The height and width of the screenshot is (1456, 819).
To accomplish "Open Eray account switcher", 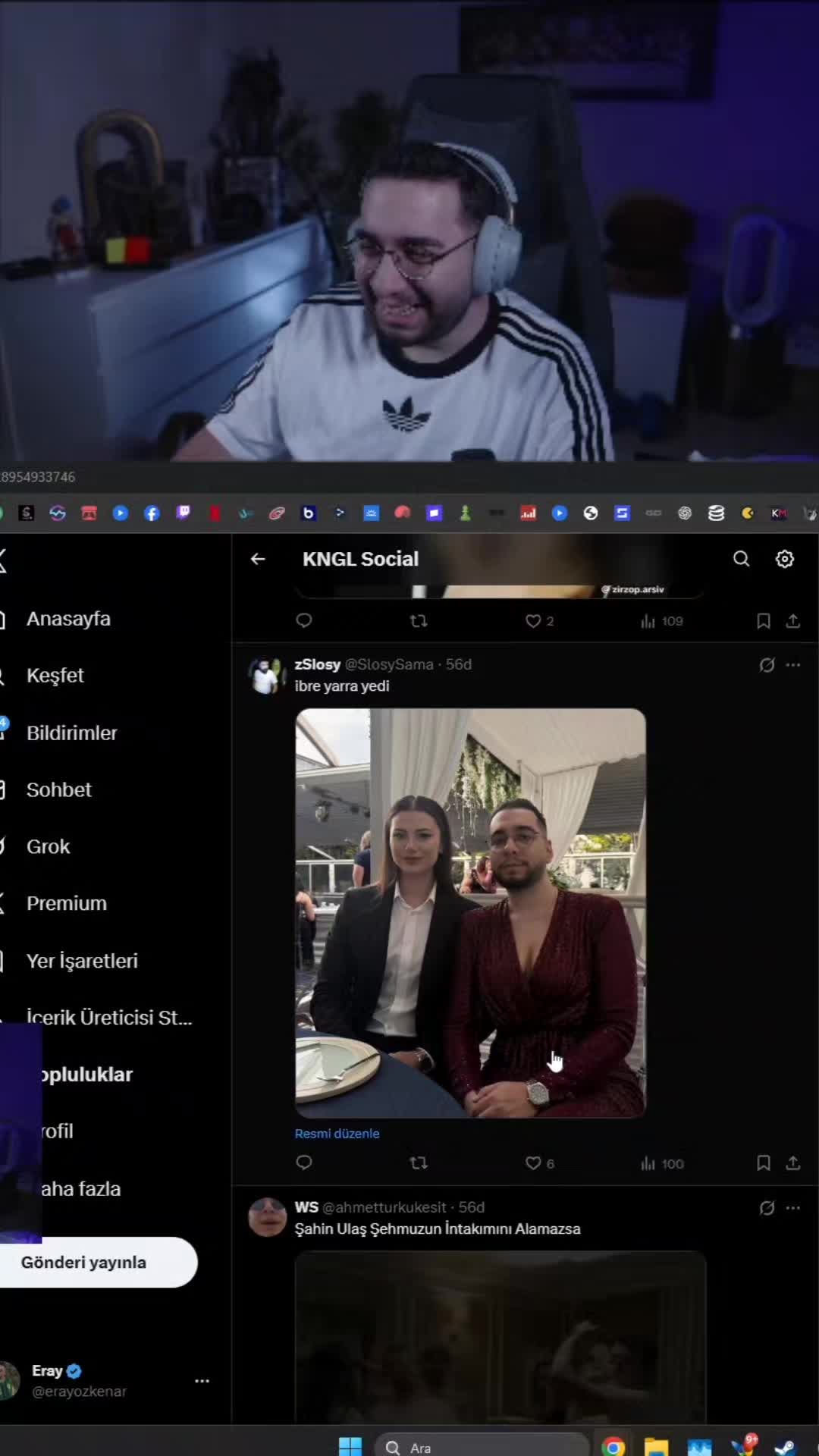I will tap(106, 1381).
